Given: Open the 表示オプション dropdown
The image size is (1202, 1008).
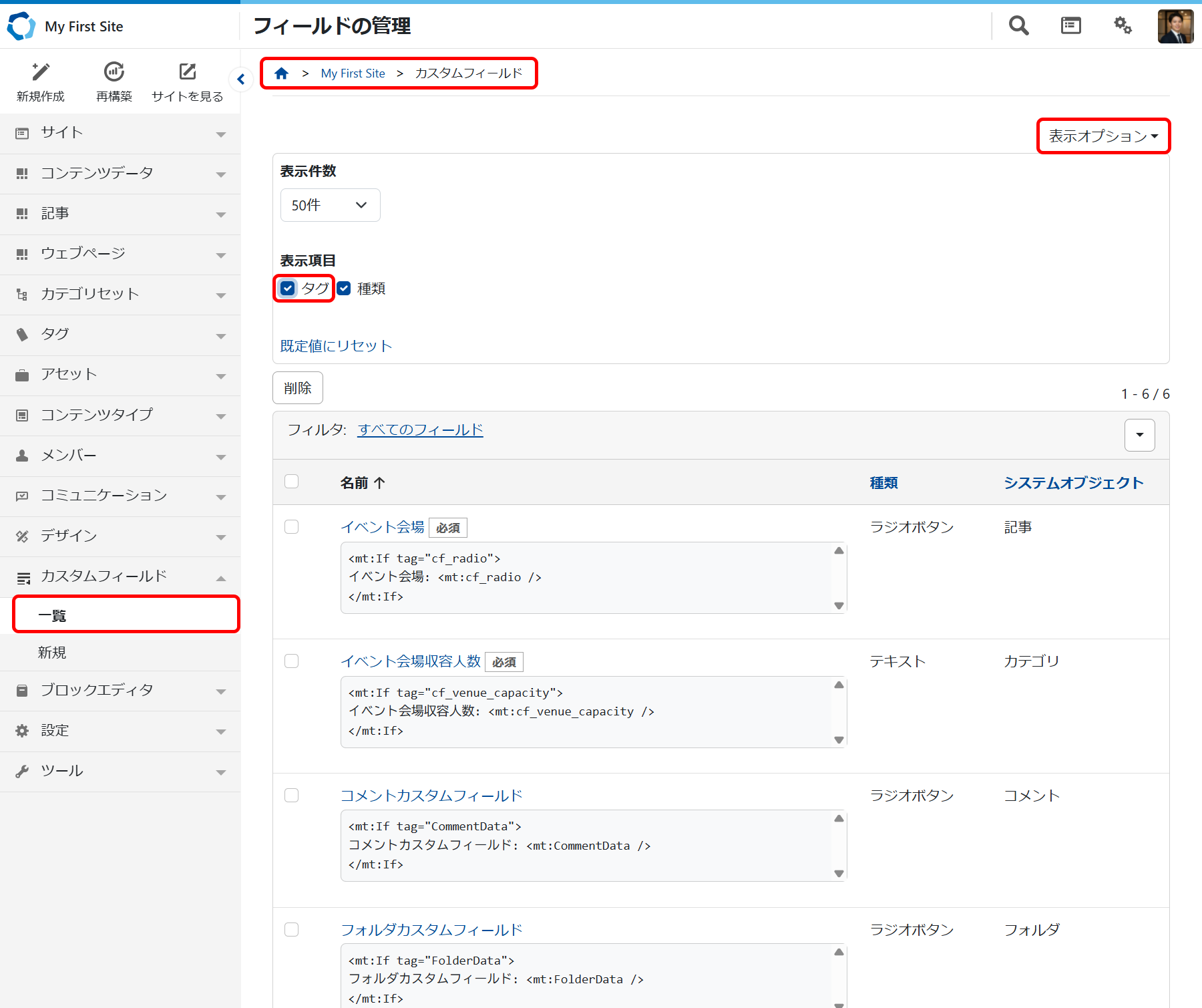Looking at the screenshot, I should click(x=1102, y=136).
